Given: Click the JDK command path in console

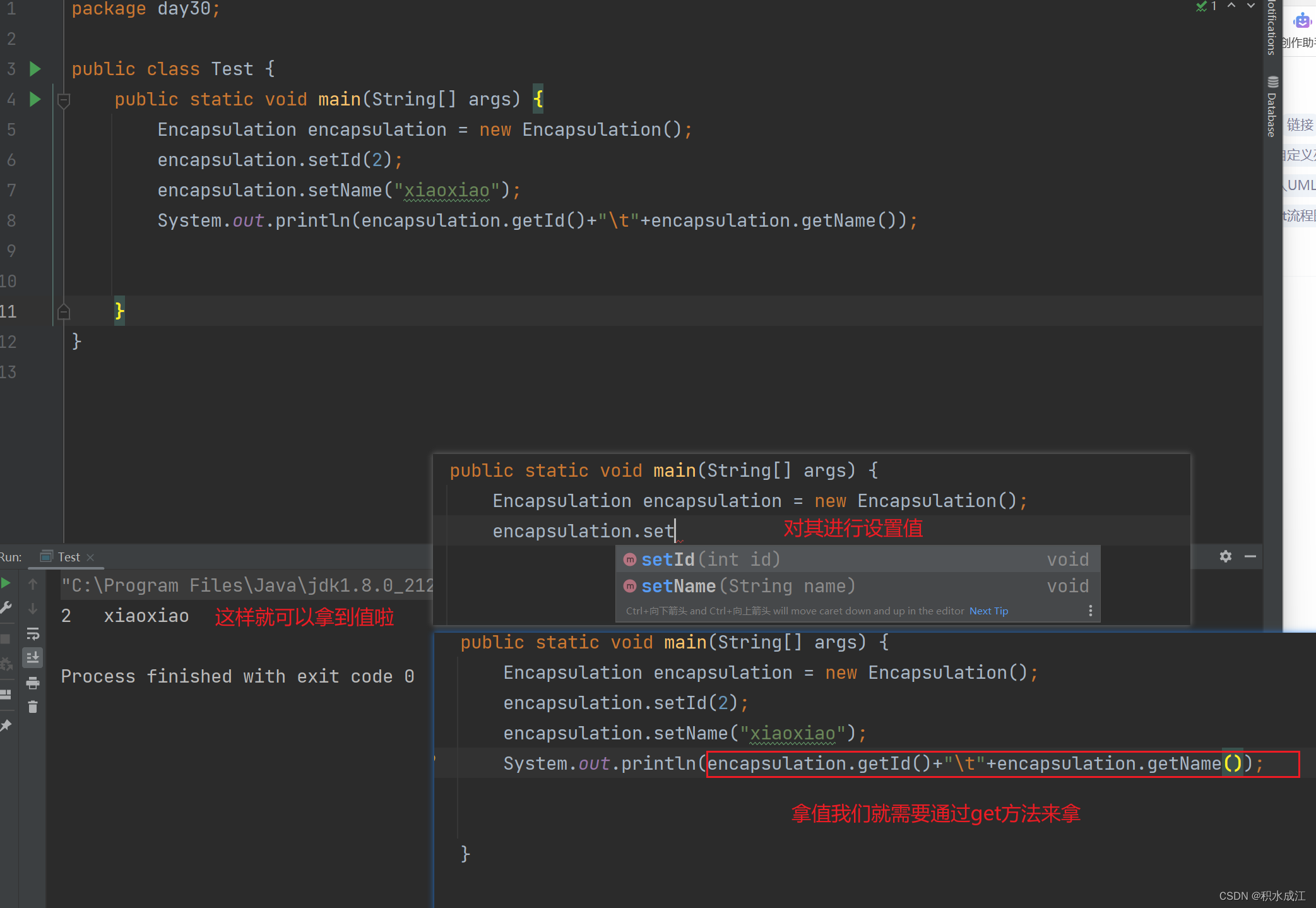Looking at the screenshot, I should 247,585.
